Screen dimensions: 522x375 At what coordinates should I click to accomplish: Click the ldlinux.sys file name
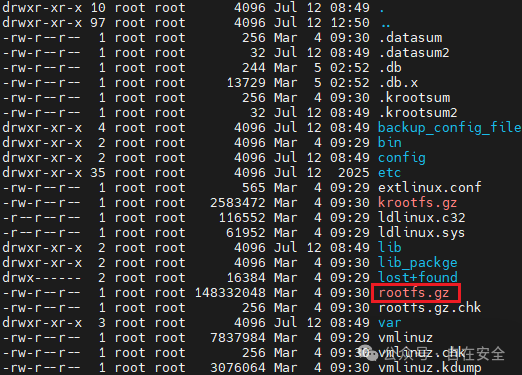[x=422, y=233]
